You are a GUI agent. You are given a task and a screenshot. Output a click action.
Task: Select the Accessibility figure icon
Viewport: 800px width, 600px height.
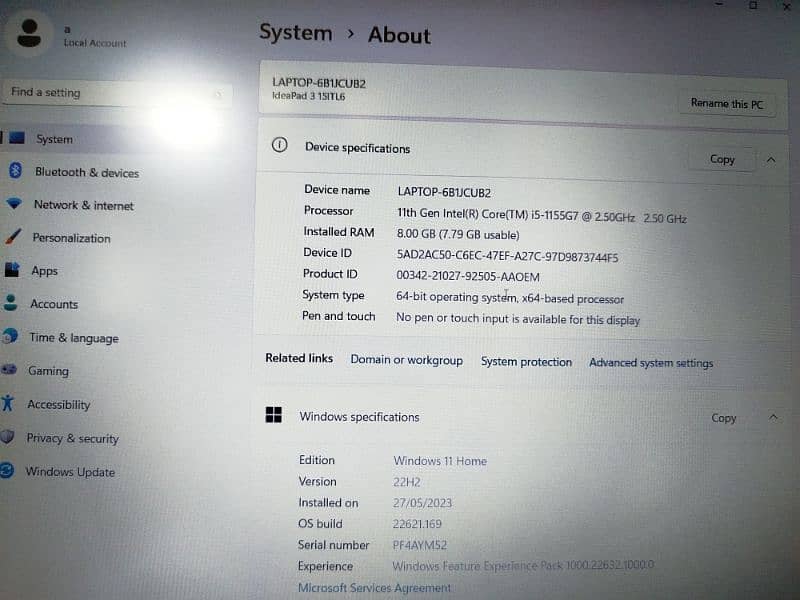coord(8,403)
